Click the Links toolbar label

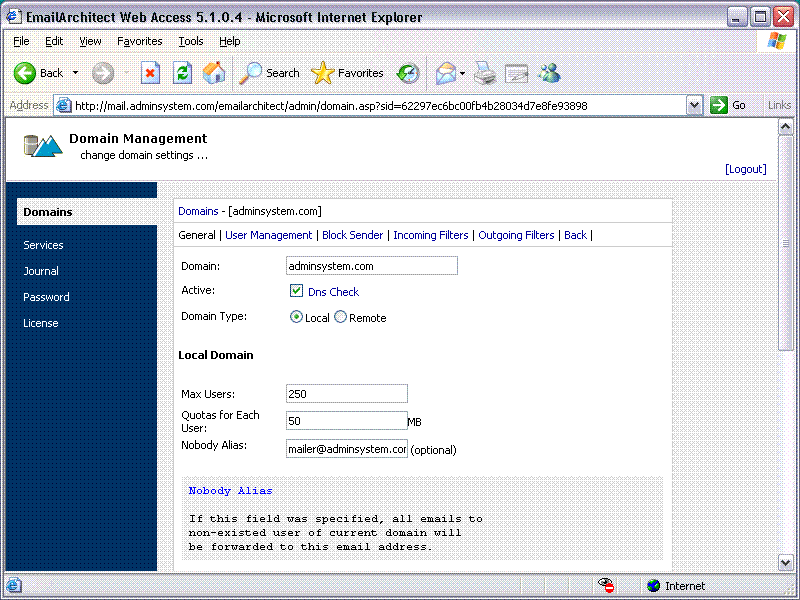point(779,105)
